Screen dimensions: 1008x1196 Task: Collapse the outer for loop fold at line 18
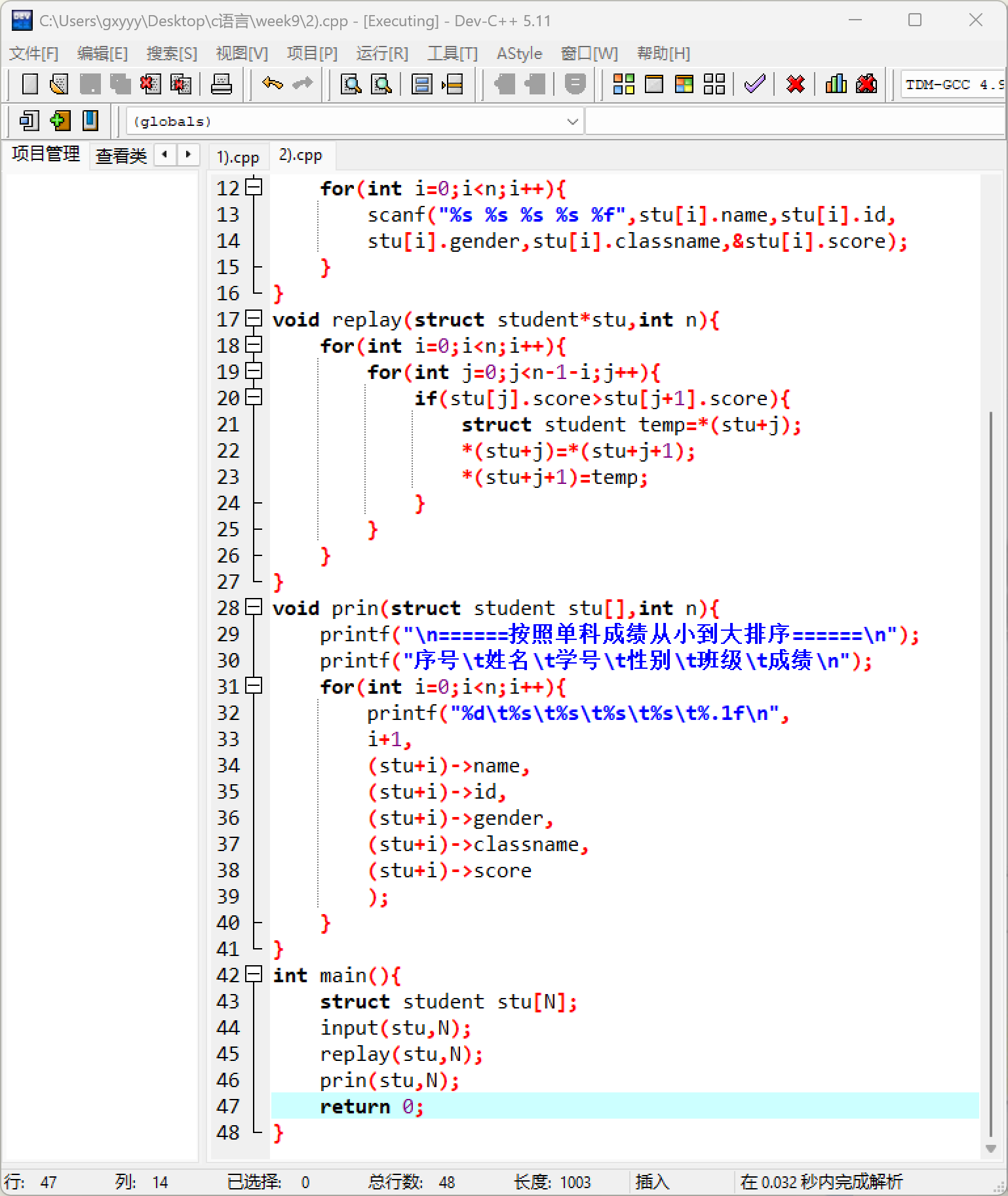254,346
